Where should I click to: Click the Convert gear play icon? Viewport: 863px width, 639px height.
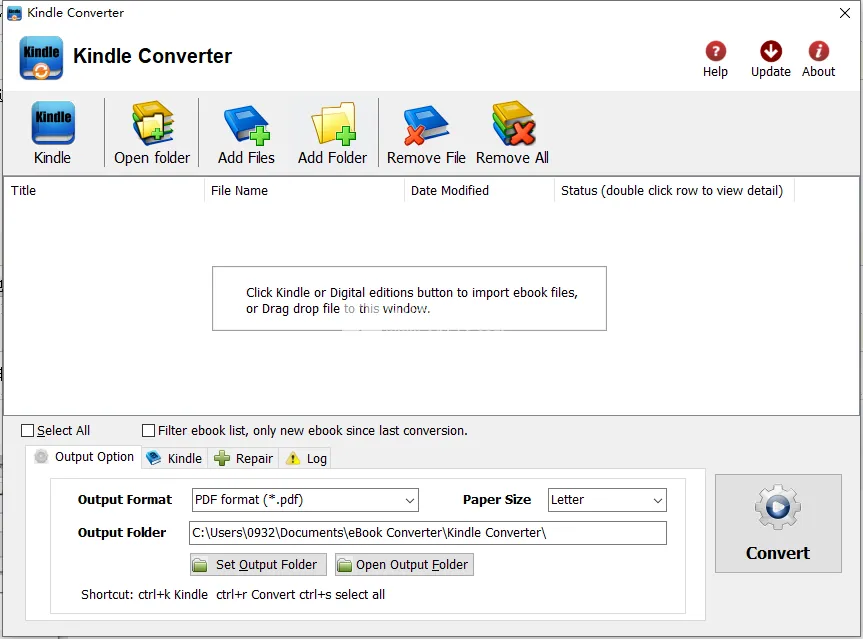click(778, 507)
